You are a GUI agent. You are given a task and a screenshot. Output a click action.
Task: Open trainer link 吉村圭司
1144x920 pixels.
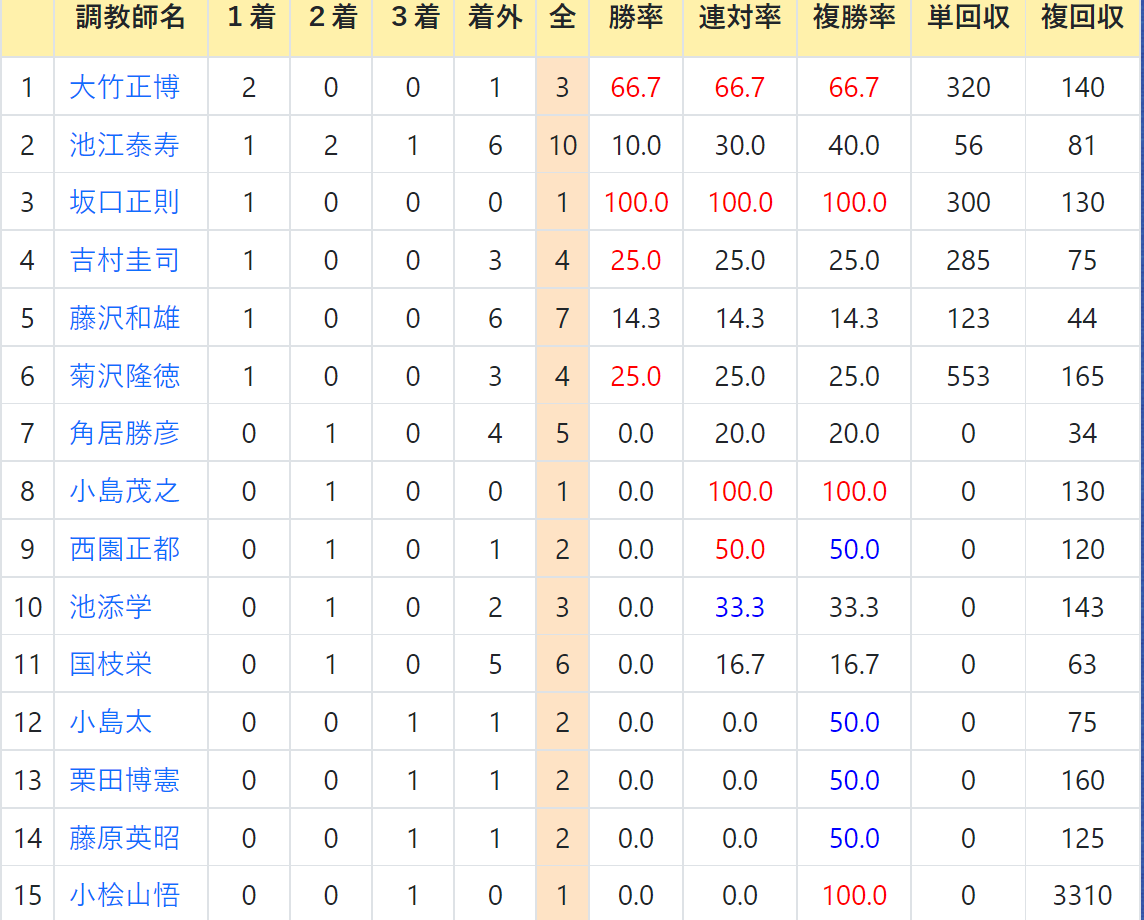[124, 260]
